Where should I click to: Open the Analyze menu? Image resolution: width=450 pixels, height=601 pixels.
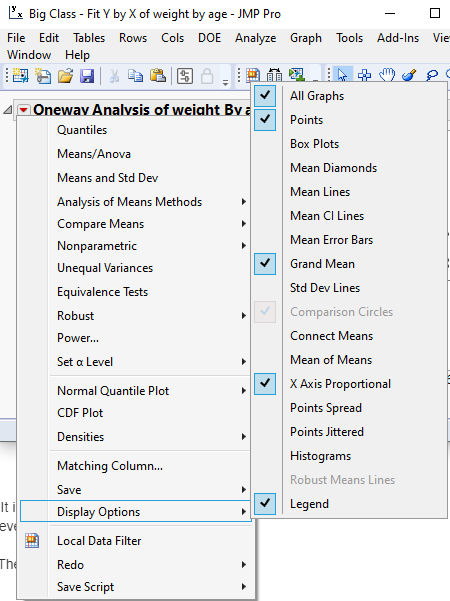click(x=255, y=38)
